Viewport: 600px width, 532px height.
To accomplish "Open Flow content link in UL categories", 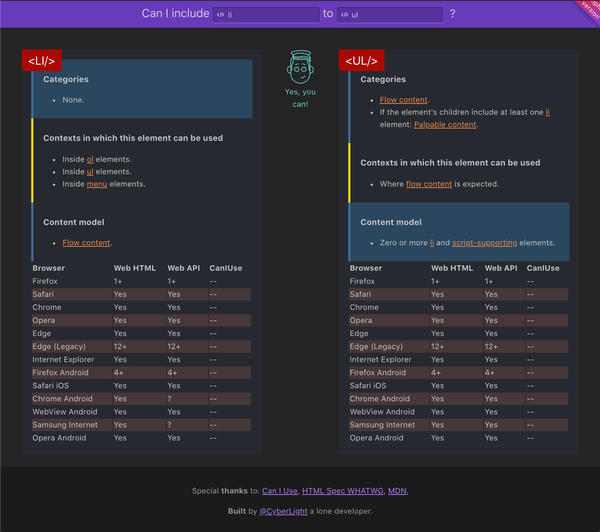I will click(403, 100).
